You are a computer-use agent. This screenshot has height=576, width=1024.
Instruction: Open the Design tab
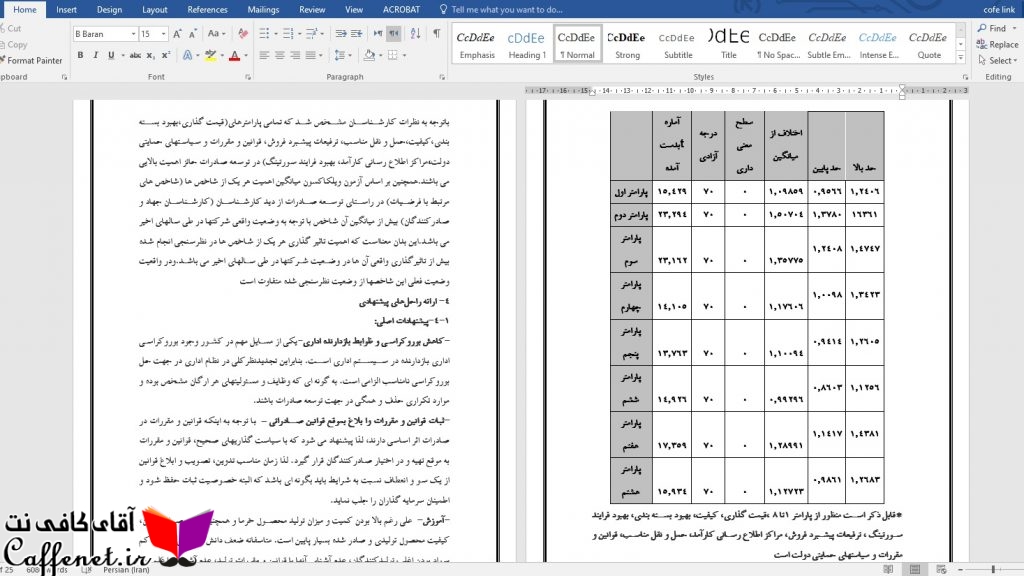(x=109, y=9)
